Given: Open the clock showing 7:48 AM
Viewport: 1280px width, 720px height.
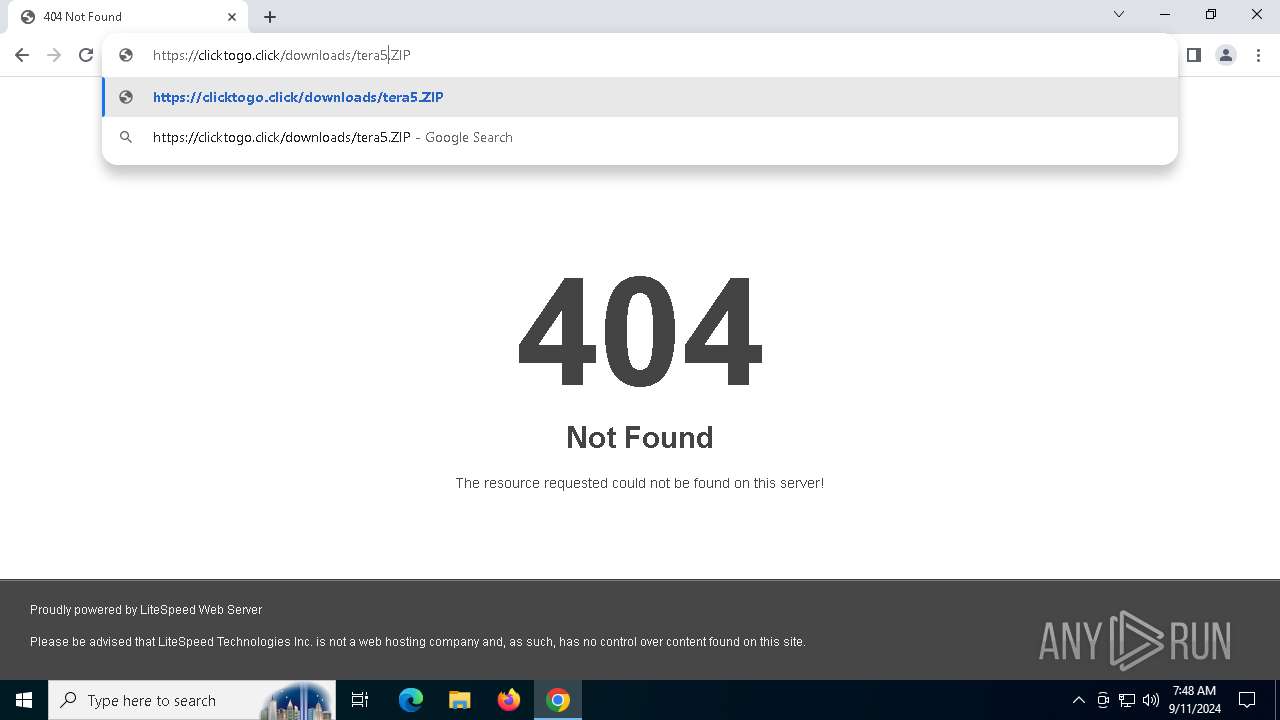Looking at the screenshot, I should point(1194,700).
